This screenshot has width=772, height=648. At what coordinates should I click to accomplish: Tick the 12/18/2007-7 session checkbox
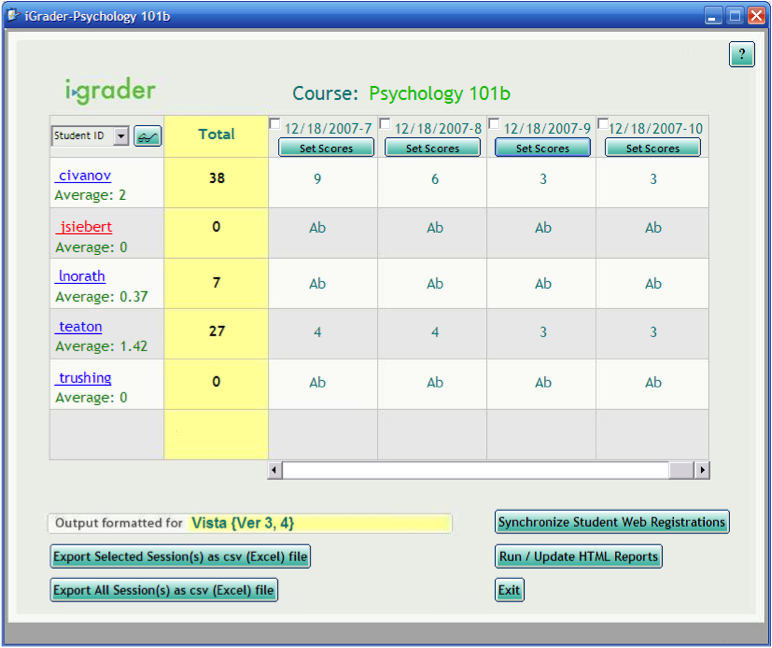[x=275, y=124]
